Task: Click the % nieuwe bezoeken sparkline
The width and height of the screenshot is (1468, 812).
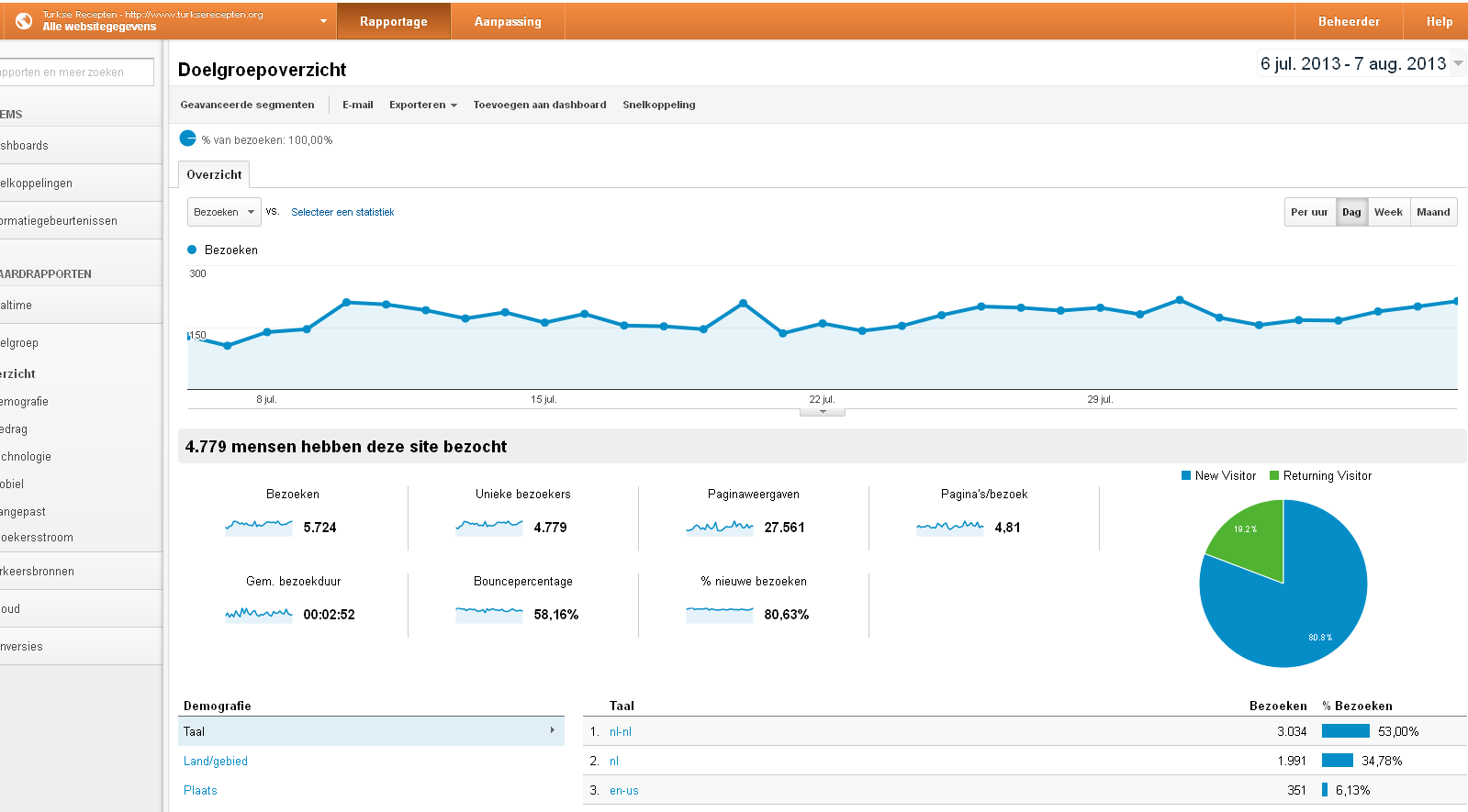Action: click(x=720, y=614)
